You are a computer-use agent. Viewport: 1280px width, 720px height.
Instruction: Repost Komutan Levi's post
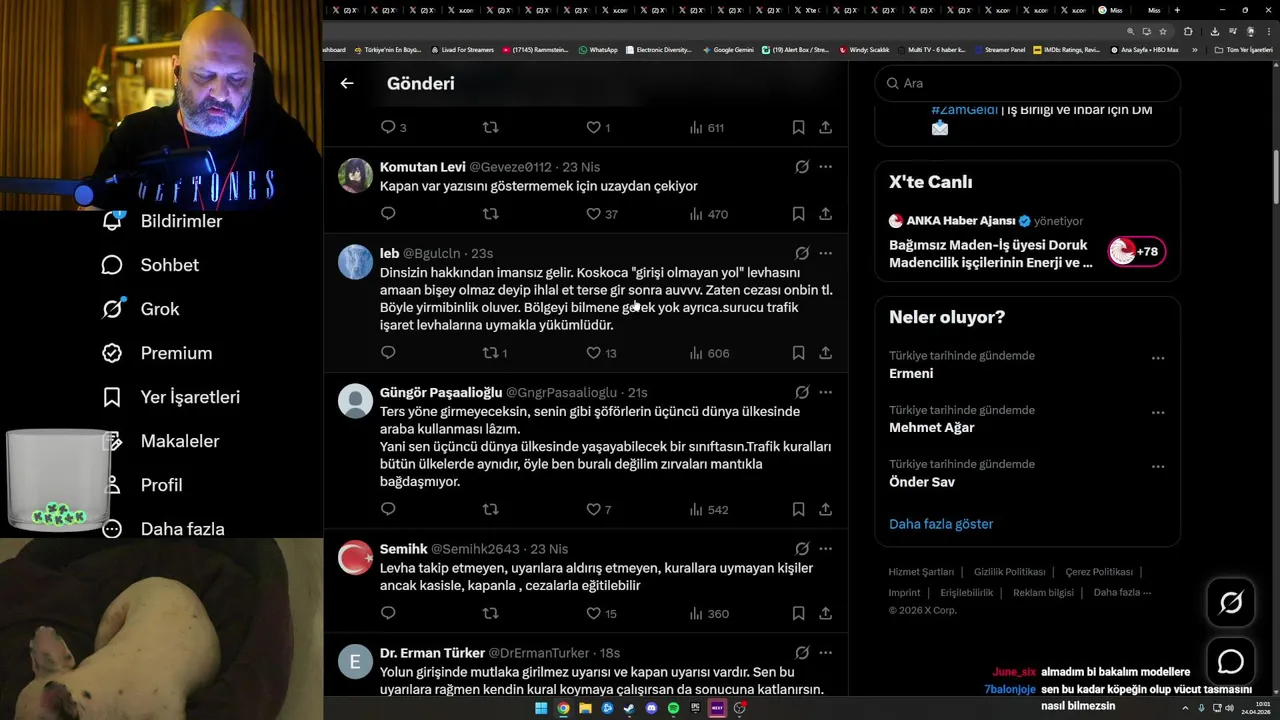pos(490,213)
